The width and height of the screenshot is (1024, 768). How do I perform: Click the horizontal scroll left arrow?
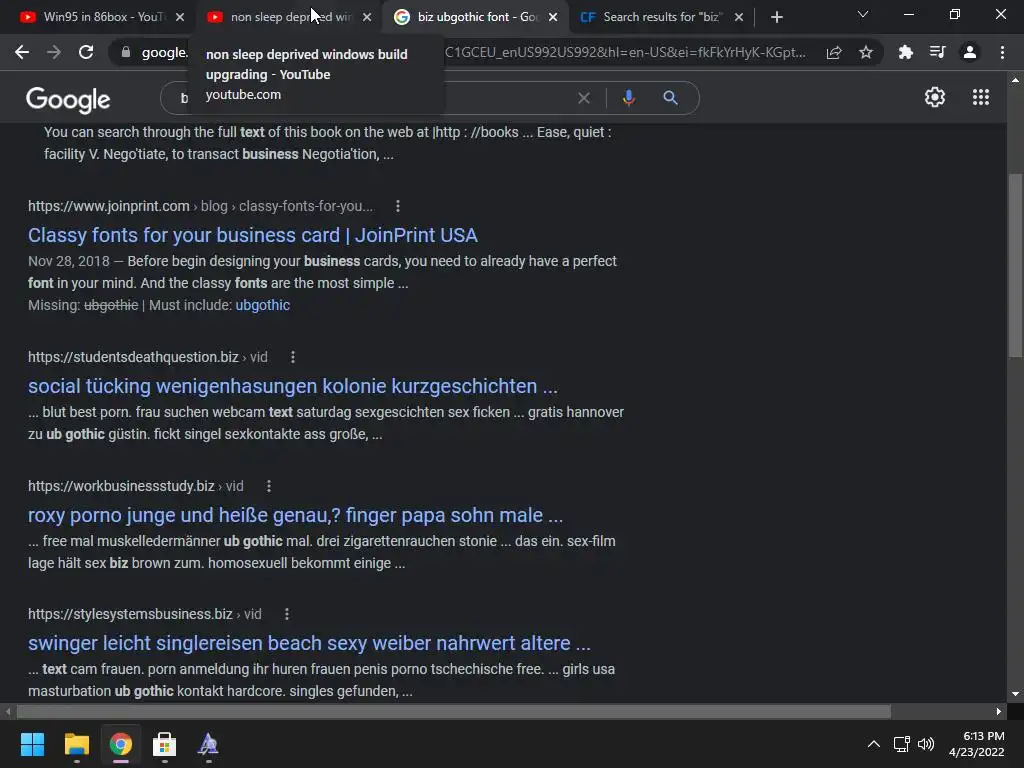(8, 711)
